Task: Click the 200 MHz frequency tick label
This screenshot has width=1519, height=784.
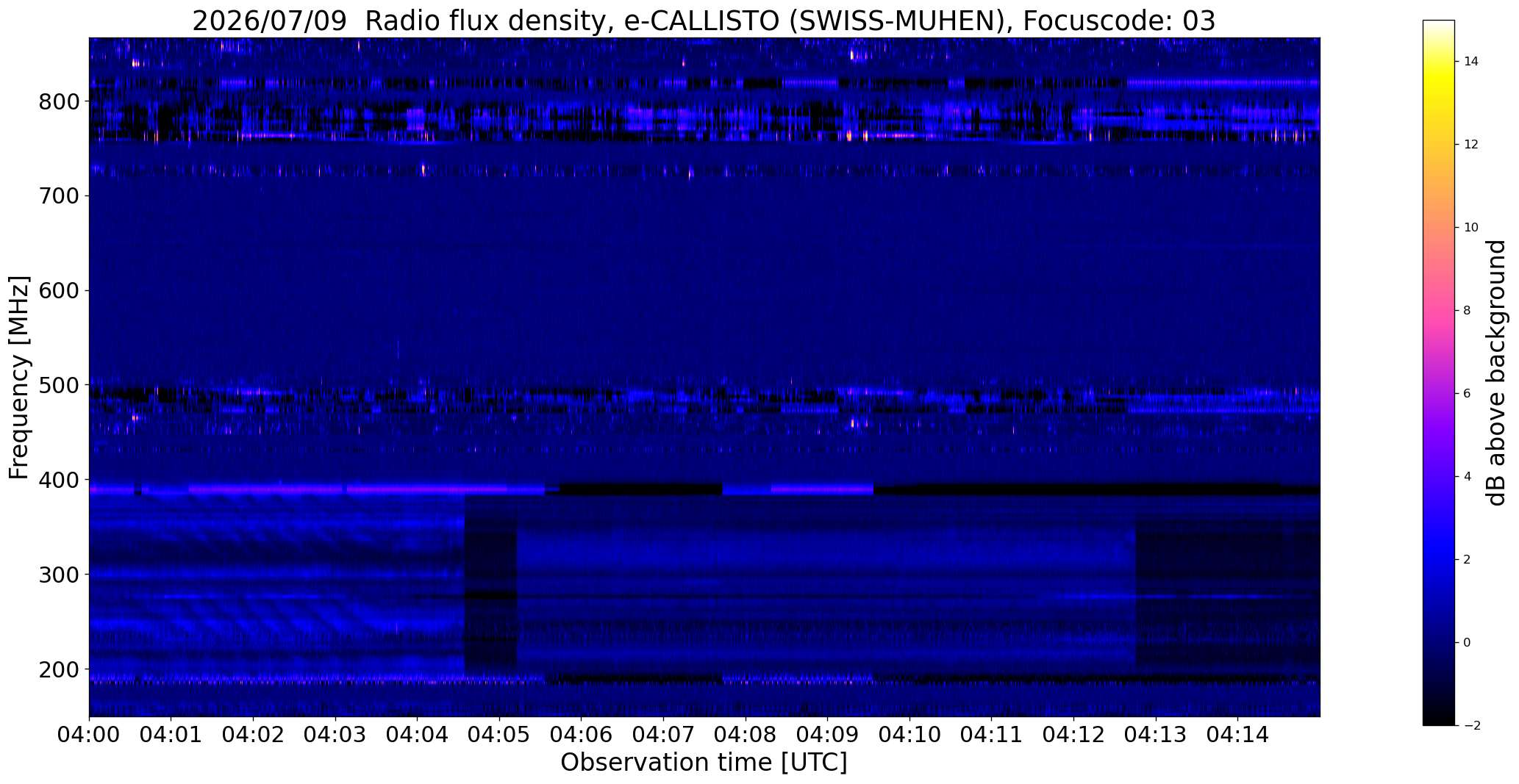Action: pyautogui.click(x=58, y=669)
